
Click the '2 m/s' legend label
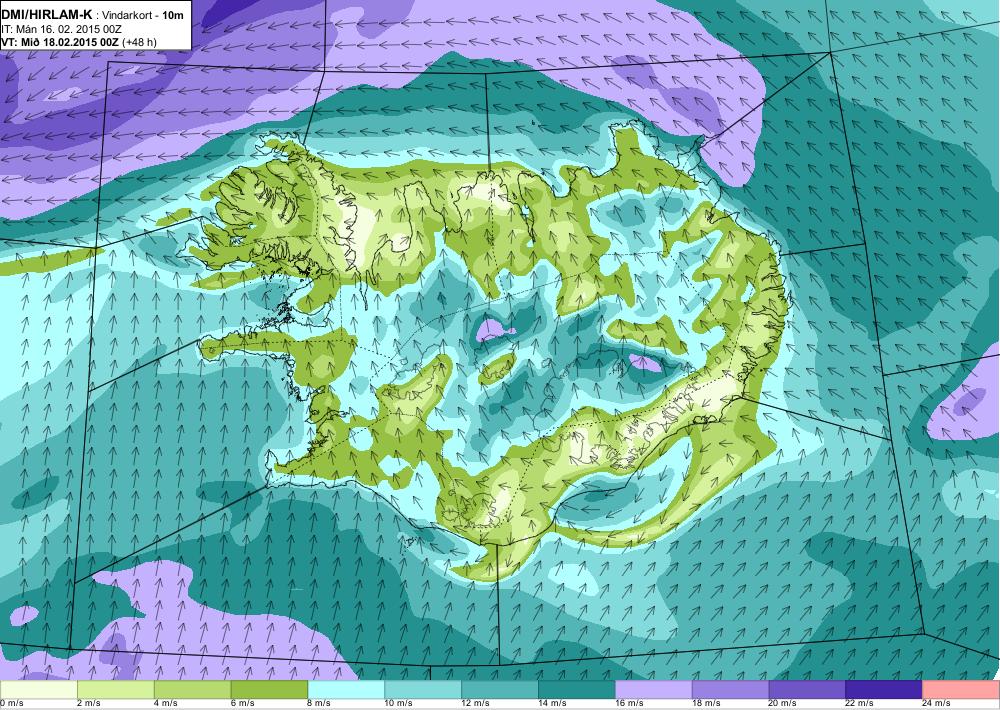[89, 704]
